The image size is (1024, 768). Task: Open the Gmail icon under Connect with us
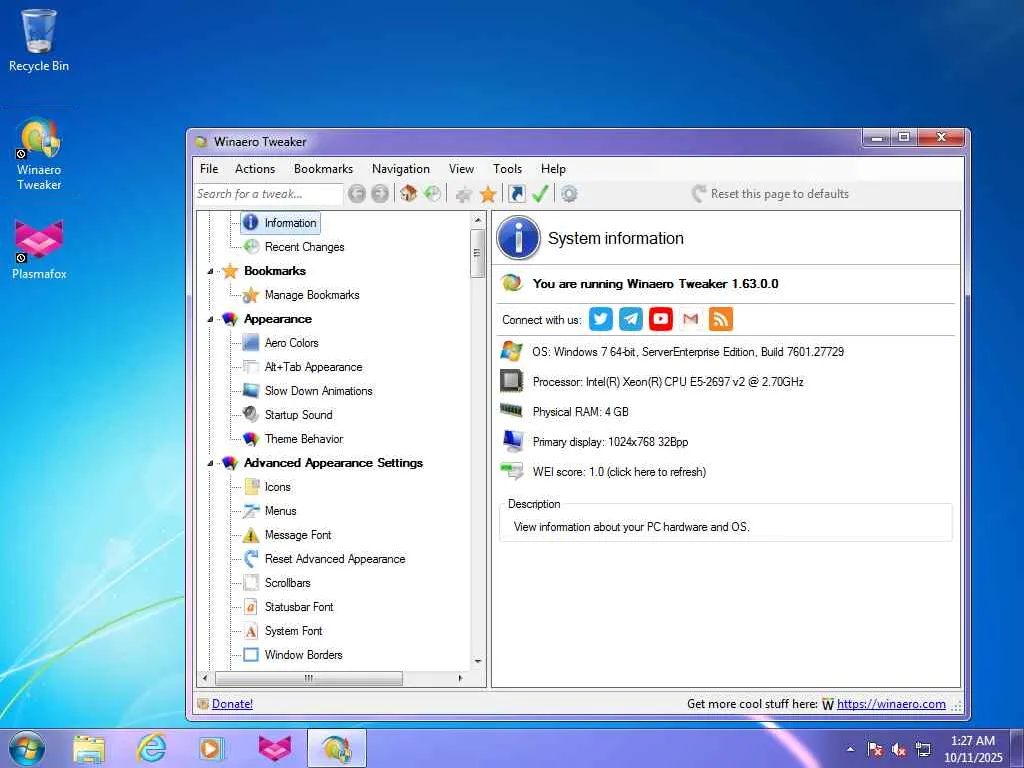[x=691, y=319]
